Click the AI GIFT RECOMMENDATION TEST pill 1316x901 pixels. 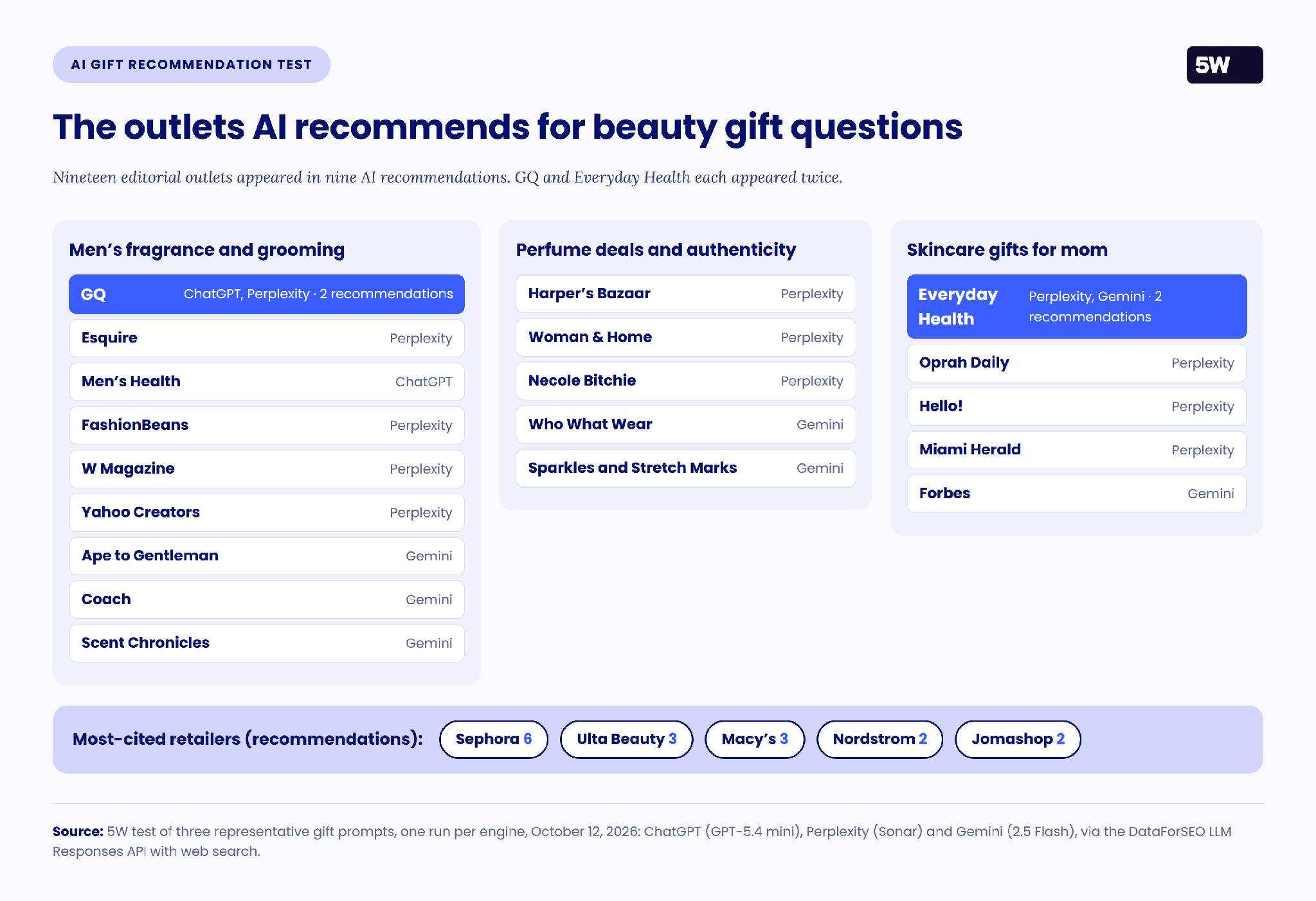point(192,64)
